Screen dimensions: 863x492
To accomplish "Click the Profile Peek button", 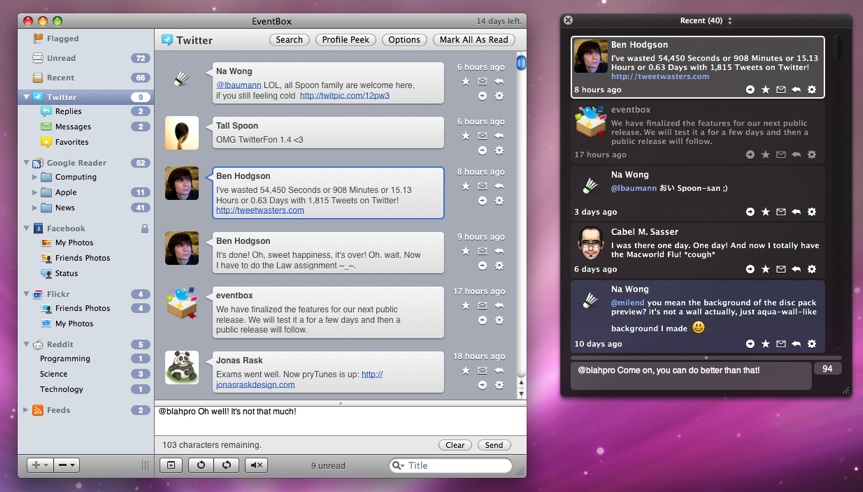I will (x=346, y=40).
